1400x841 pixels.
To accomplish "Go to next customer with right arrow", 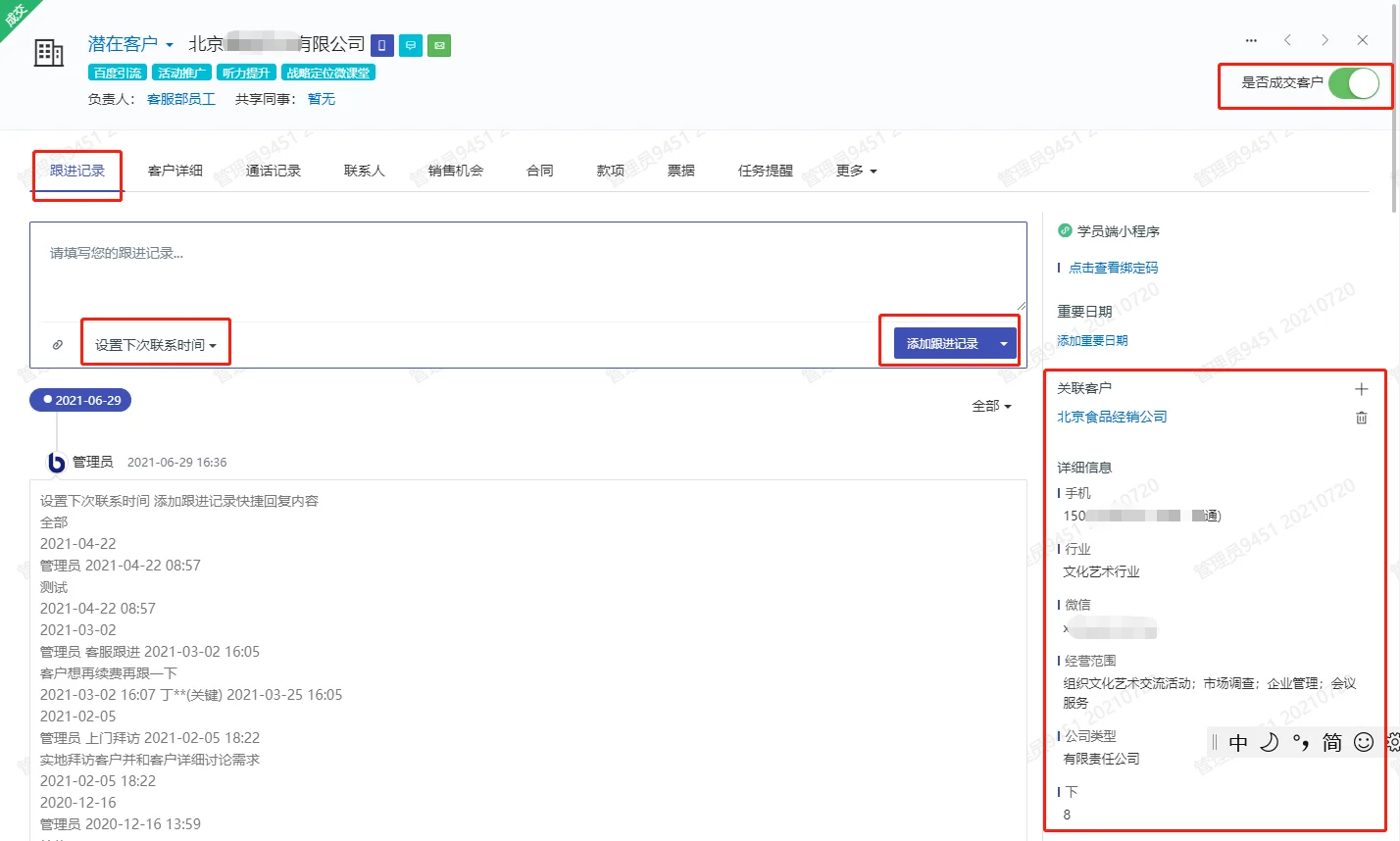I will (1325, 40).
